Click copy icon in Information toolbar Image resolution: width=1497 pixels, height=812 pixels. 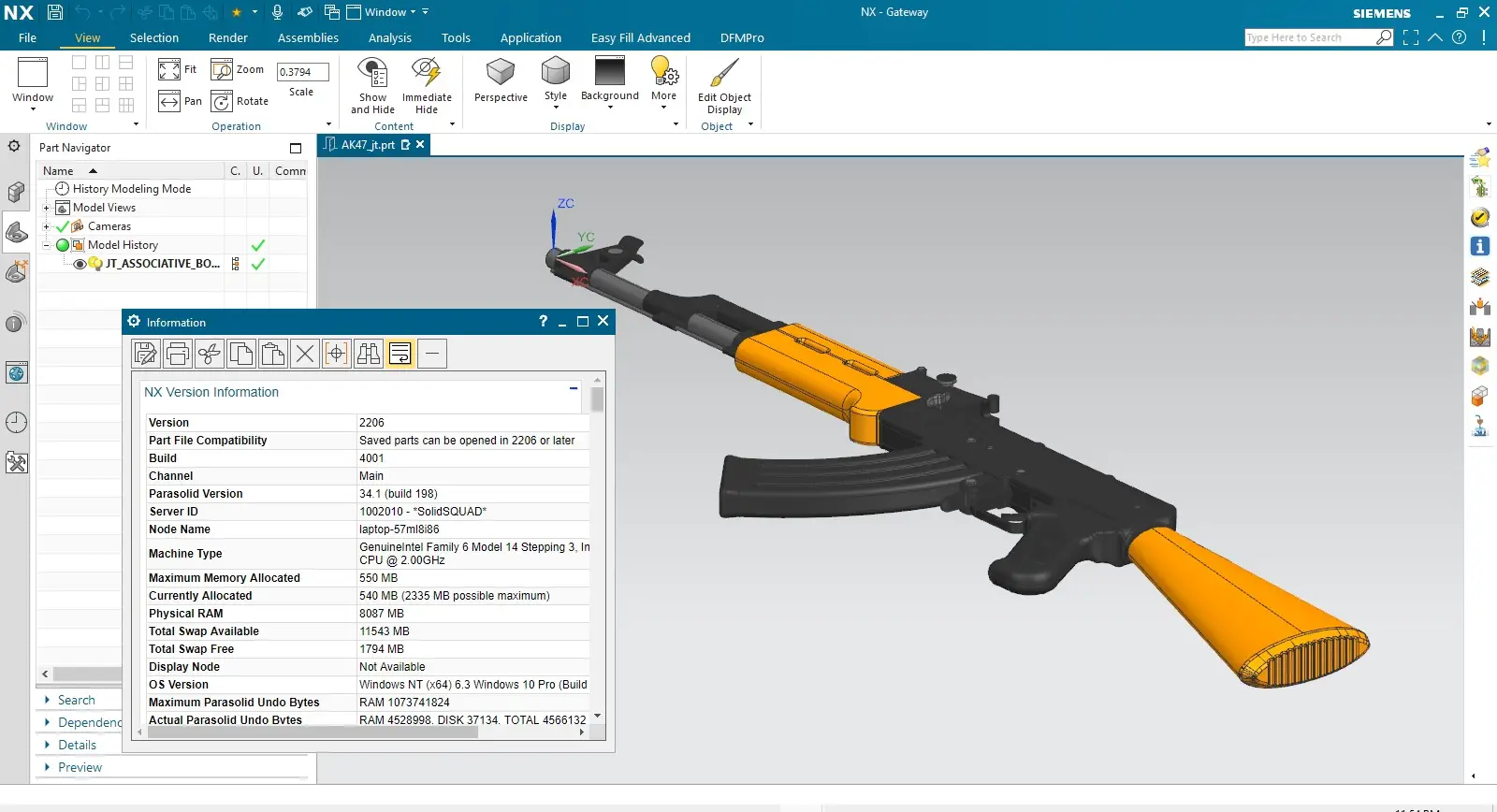point(241,354)
